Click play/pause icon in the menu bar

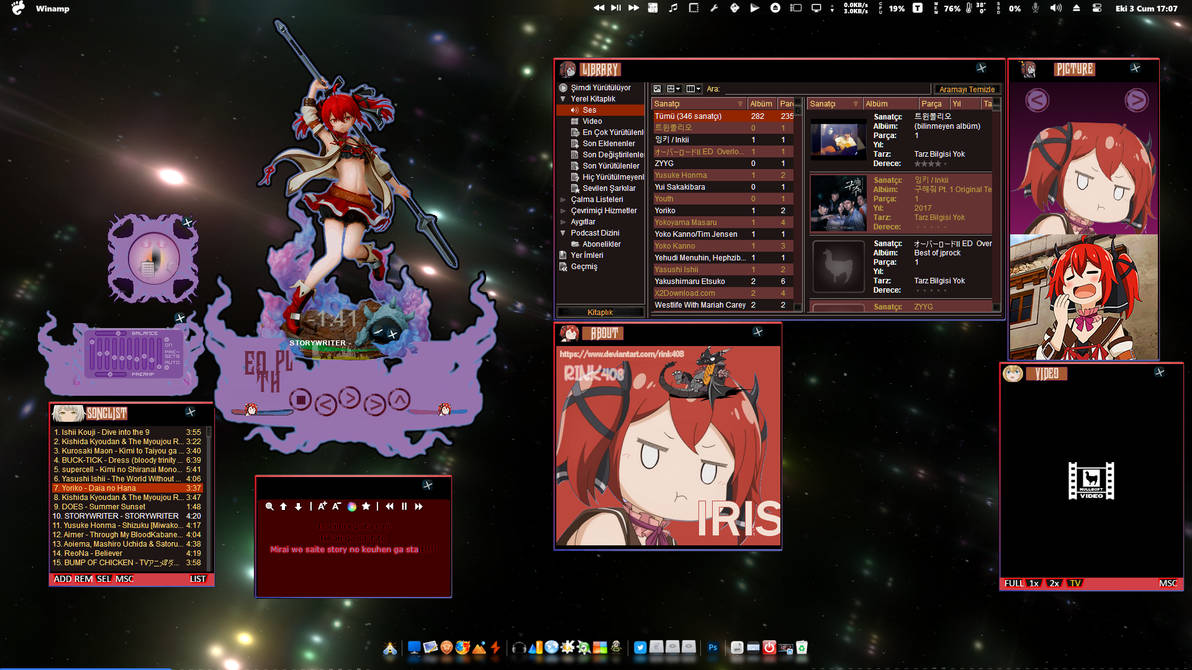click(617, 8)
